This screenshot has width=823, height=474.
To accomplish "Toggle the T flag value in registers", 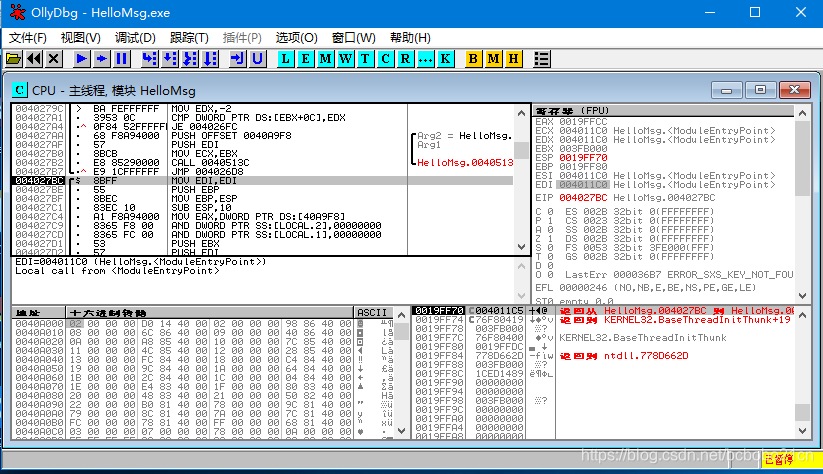I will pyautogui.click(x=550, y=256).
